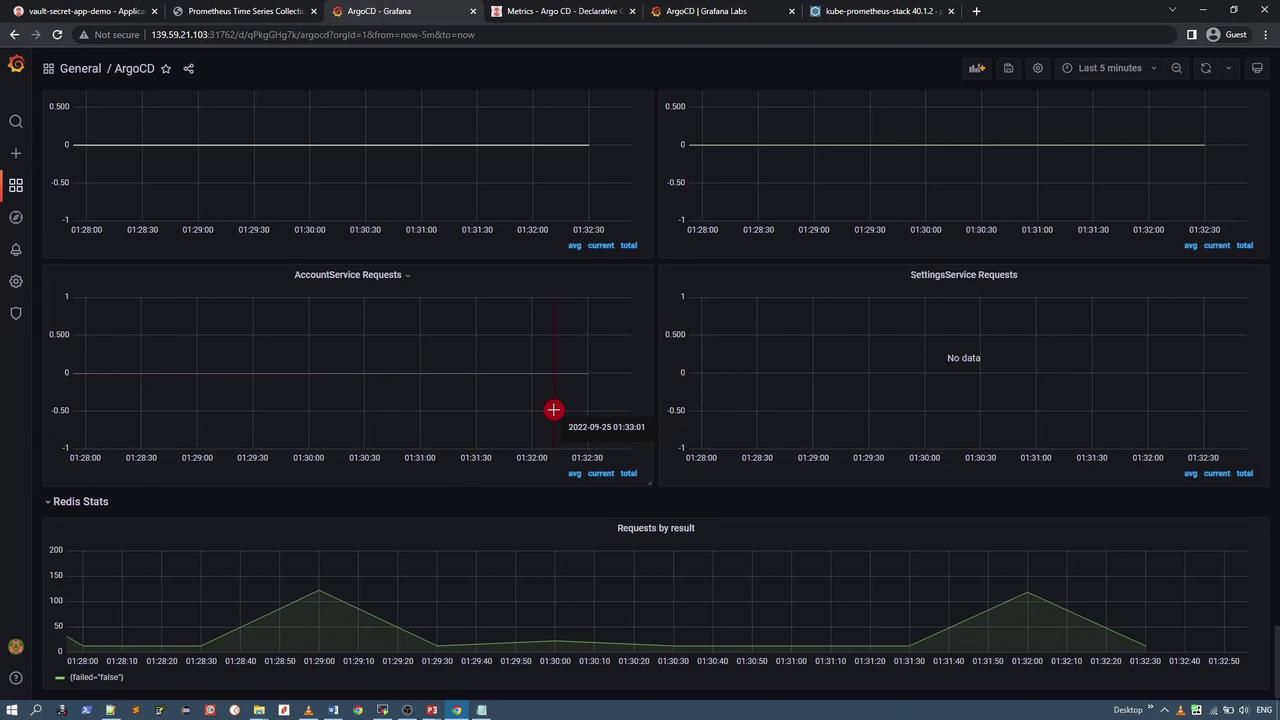The width and height of the screenshot is (1280, 720).
Task: Save the dashboard
Action: click(1008, 68)
